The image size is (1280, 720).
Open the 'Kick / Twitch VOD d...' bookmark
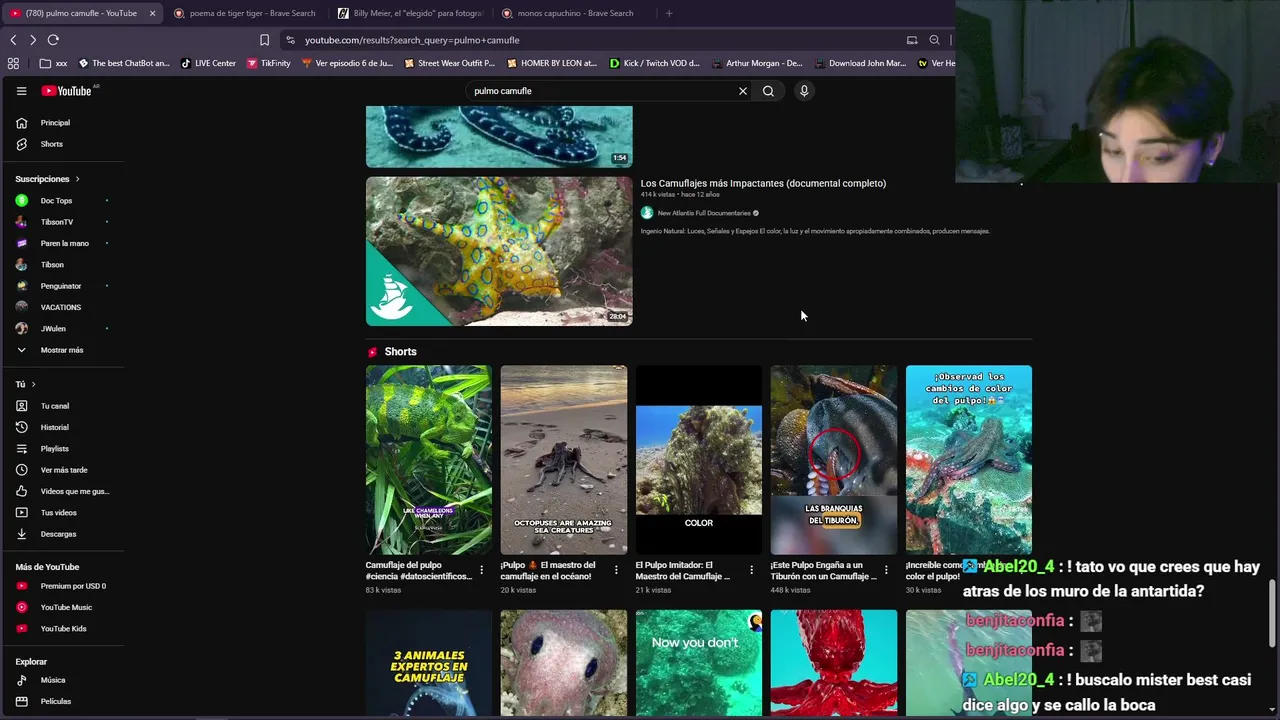654,63
